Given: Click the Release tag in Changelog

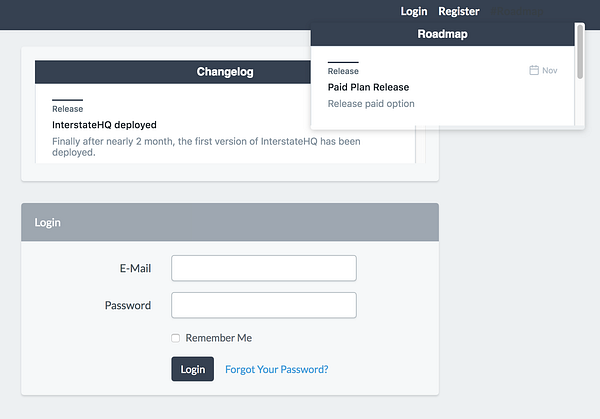Looking at the screenshot, I should [67, 109].
